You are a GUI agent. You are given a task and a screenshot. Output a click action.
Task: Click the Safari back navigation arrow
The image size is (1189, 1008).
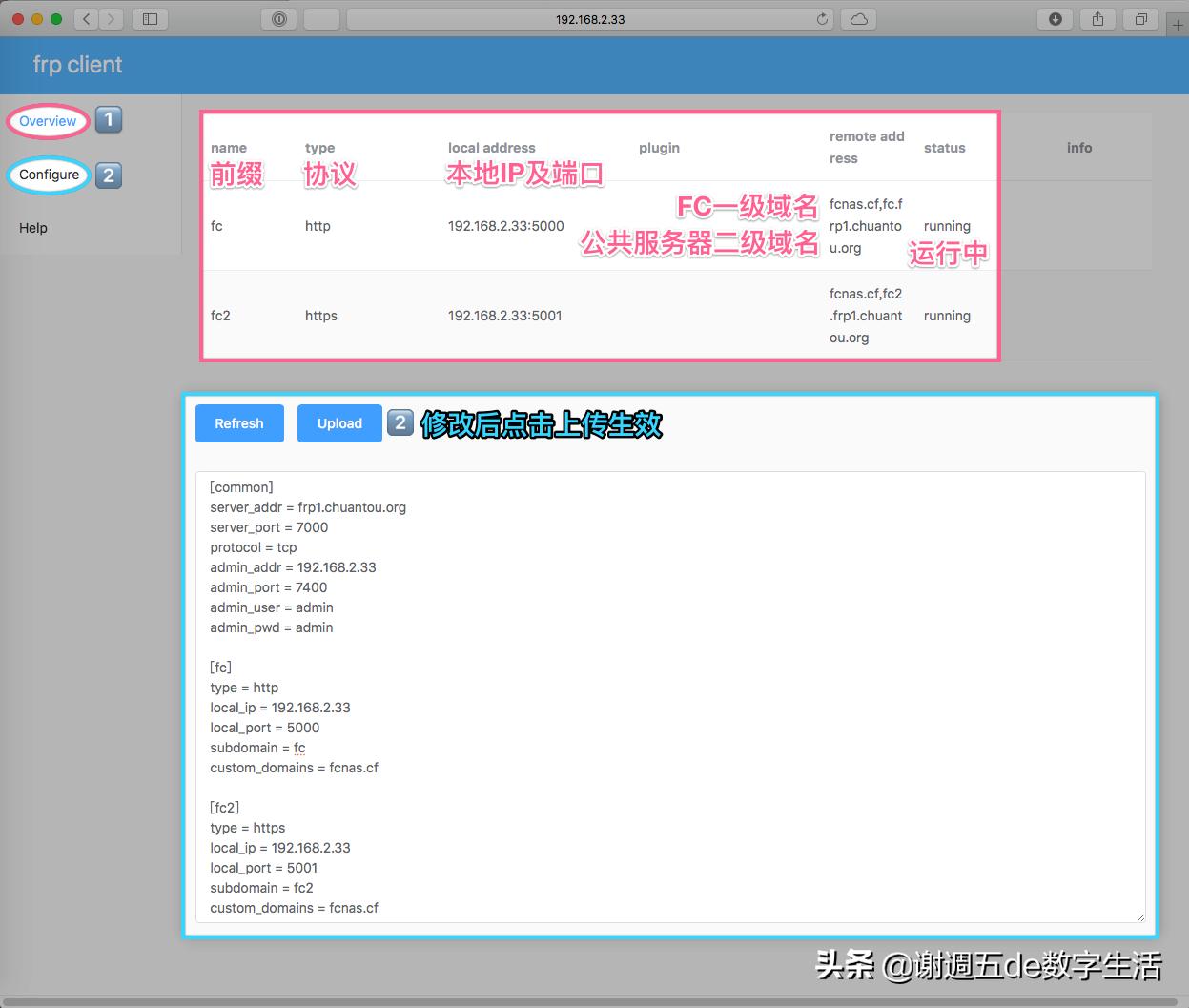pyautogui.click(x=85, y=18)
